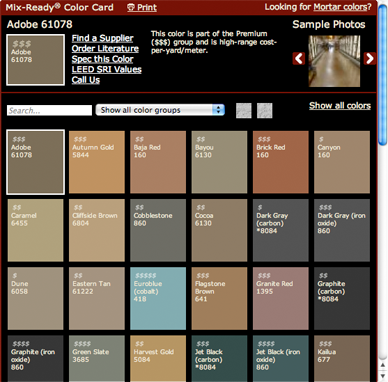Open Order Literature link
The height and width of the screenshot is (382, 388).
pyautogui.click(x=105, y=49)
